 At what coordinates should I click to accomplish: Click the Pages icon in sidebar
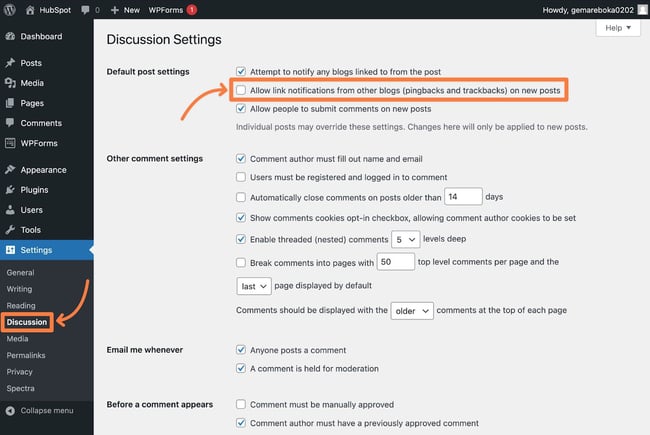click(x=10, y=103)
